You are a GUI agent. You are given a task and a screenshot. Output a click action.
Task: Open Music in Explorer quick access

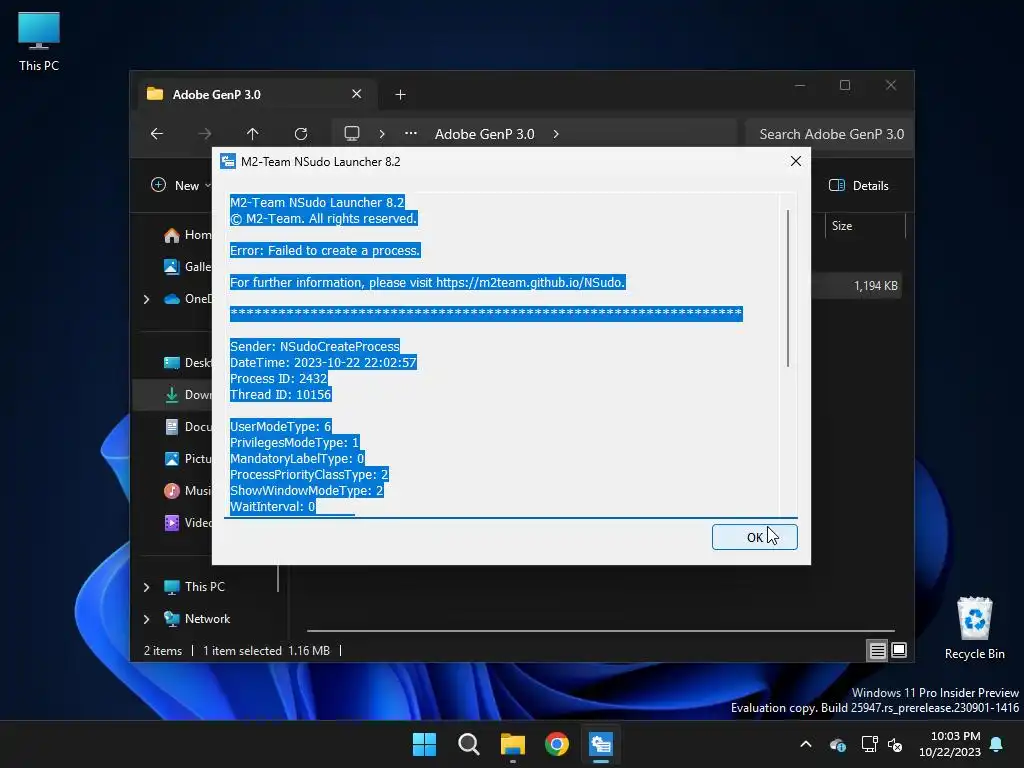(187, 490)
